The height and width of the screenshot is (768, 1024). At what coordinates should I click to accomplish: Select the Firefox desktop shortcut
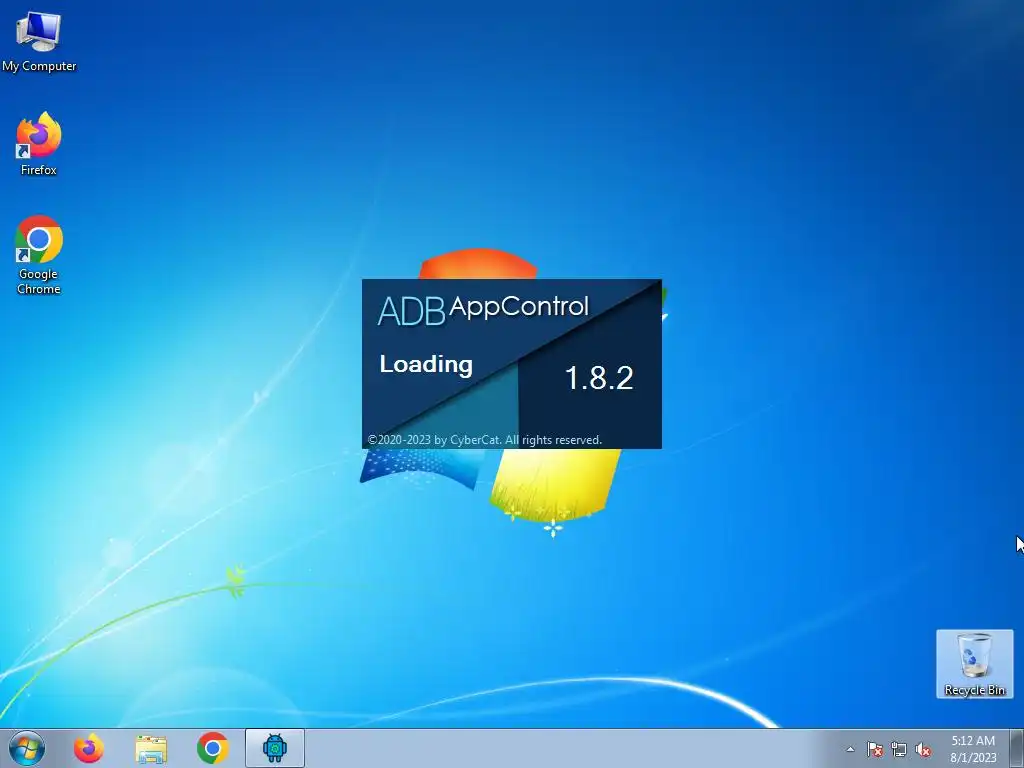(39, 143)
